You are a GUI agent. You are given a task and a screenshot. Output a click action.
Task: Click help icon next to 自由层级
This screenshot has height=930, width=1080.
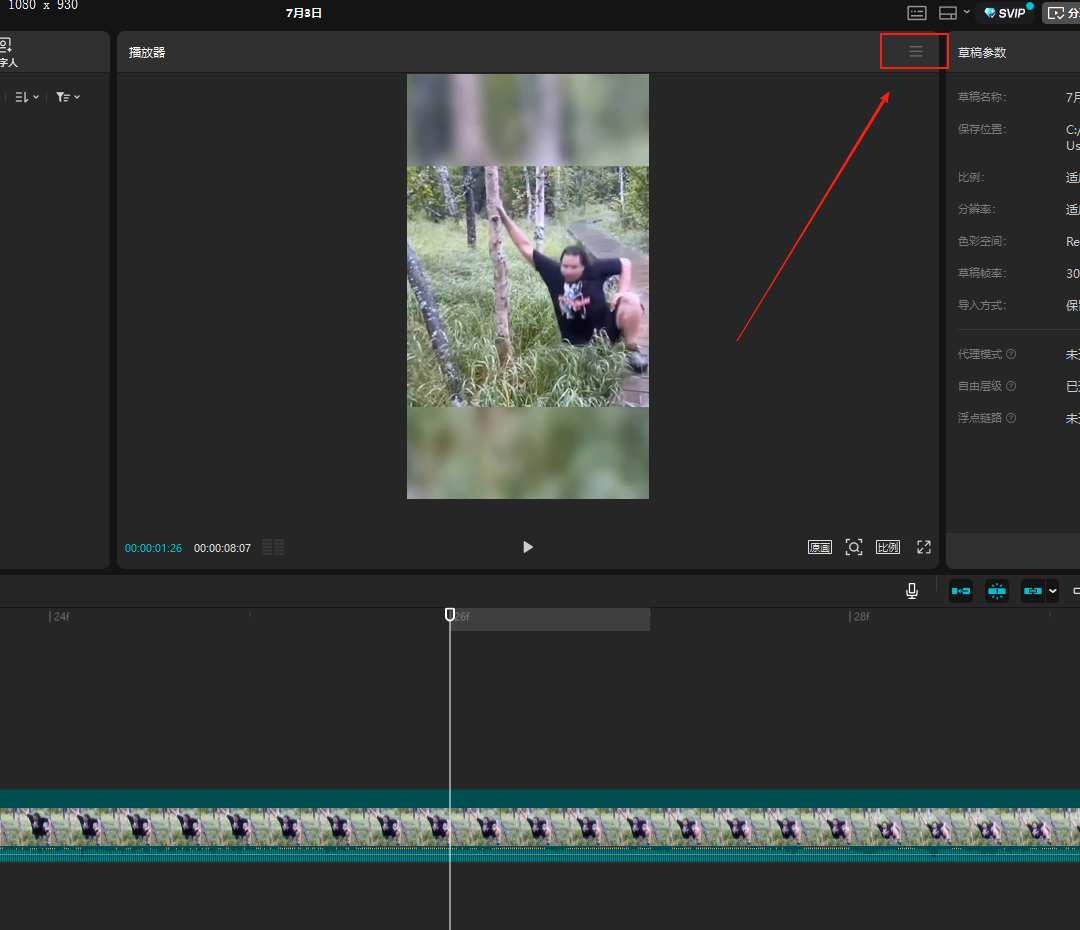click(1010, 386)
